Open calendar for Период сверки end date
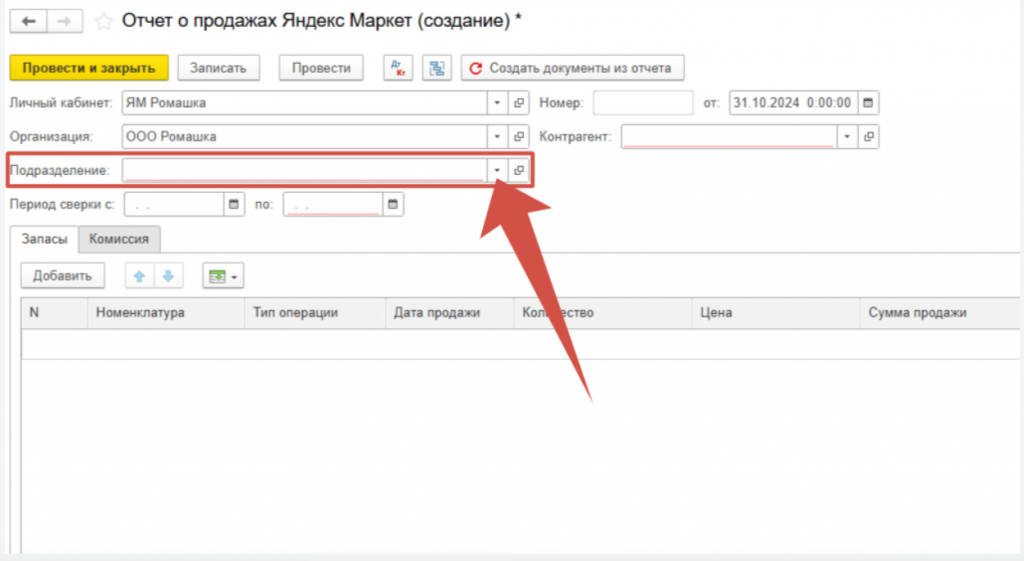This screenshot has height=561, width=1024. point(393,205)
